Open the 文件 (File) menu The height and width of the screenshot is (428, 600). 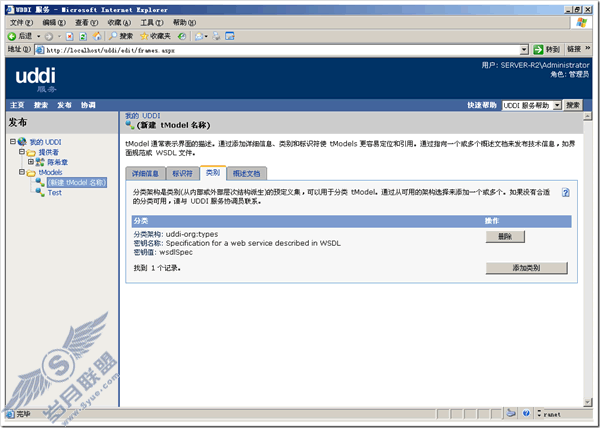(x=21, y=23)
